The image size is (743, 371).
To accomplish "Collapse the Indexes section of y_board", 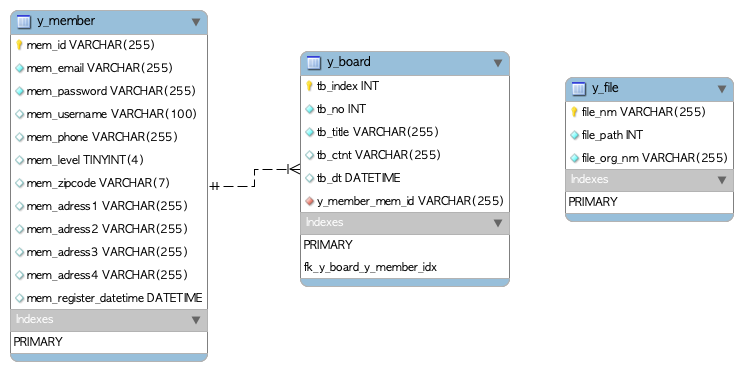I will coord(498,223).
